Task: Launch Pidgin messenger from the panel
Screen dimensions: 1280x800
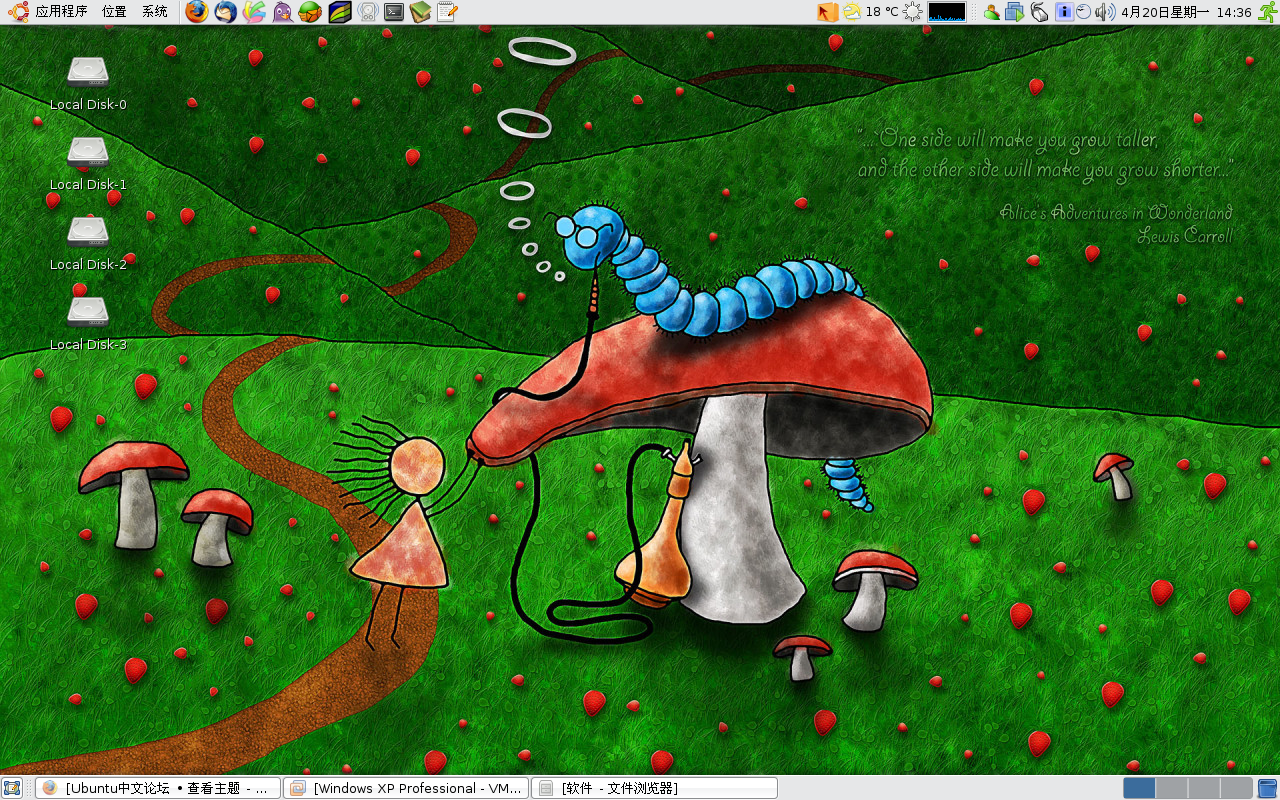Action: pos(283,12)
